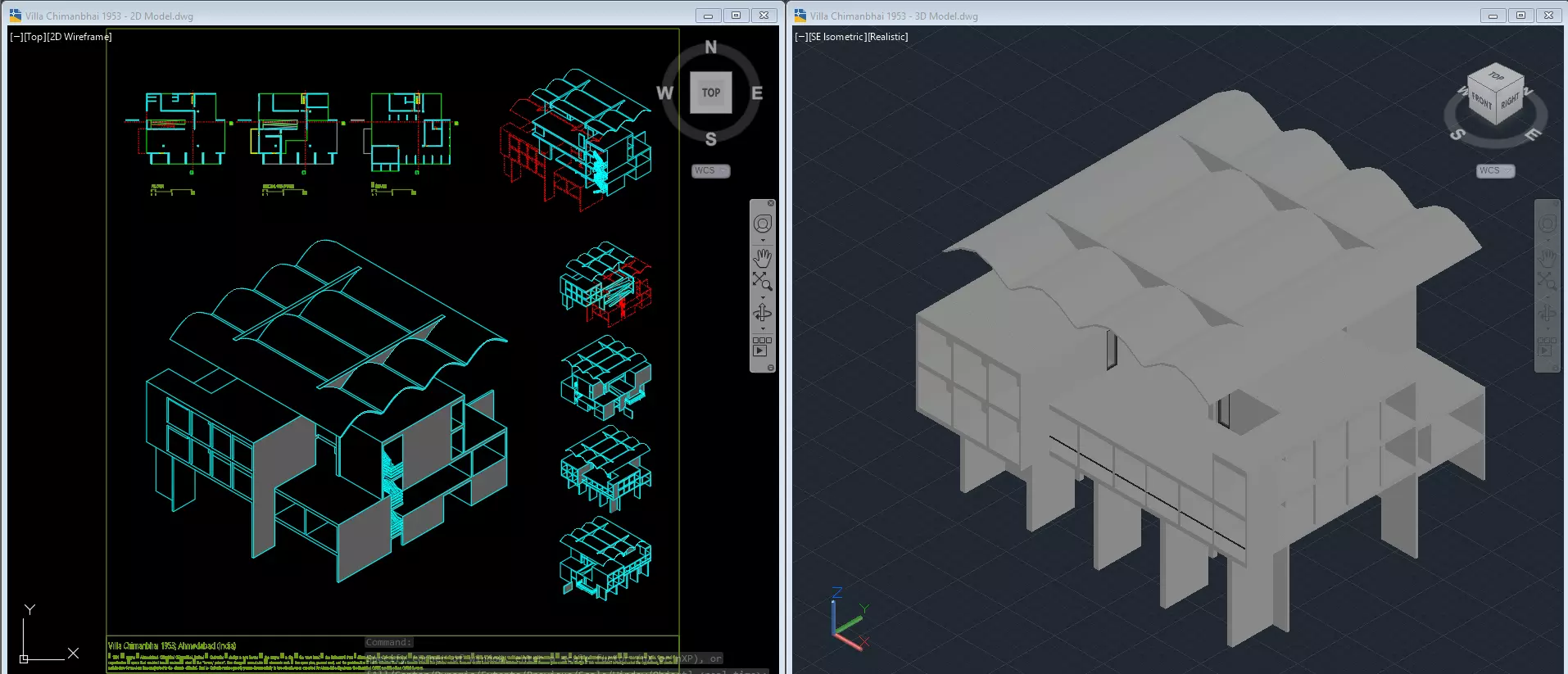Expand orbit options arrow in 2D Model navigation bar
This screenshot has height=674, width=1568.
tap(763, 329)
